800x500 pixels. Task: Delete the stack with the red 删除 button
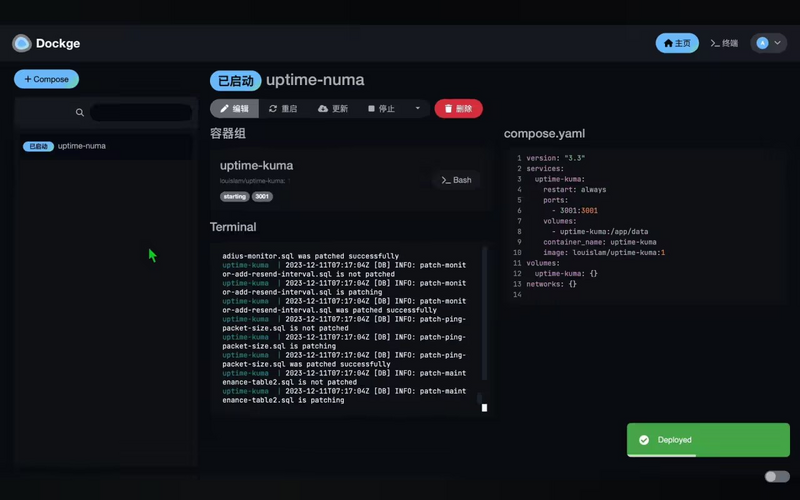pyautogui.click(x=458, y=108)
